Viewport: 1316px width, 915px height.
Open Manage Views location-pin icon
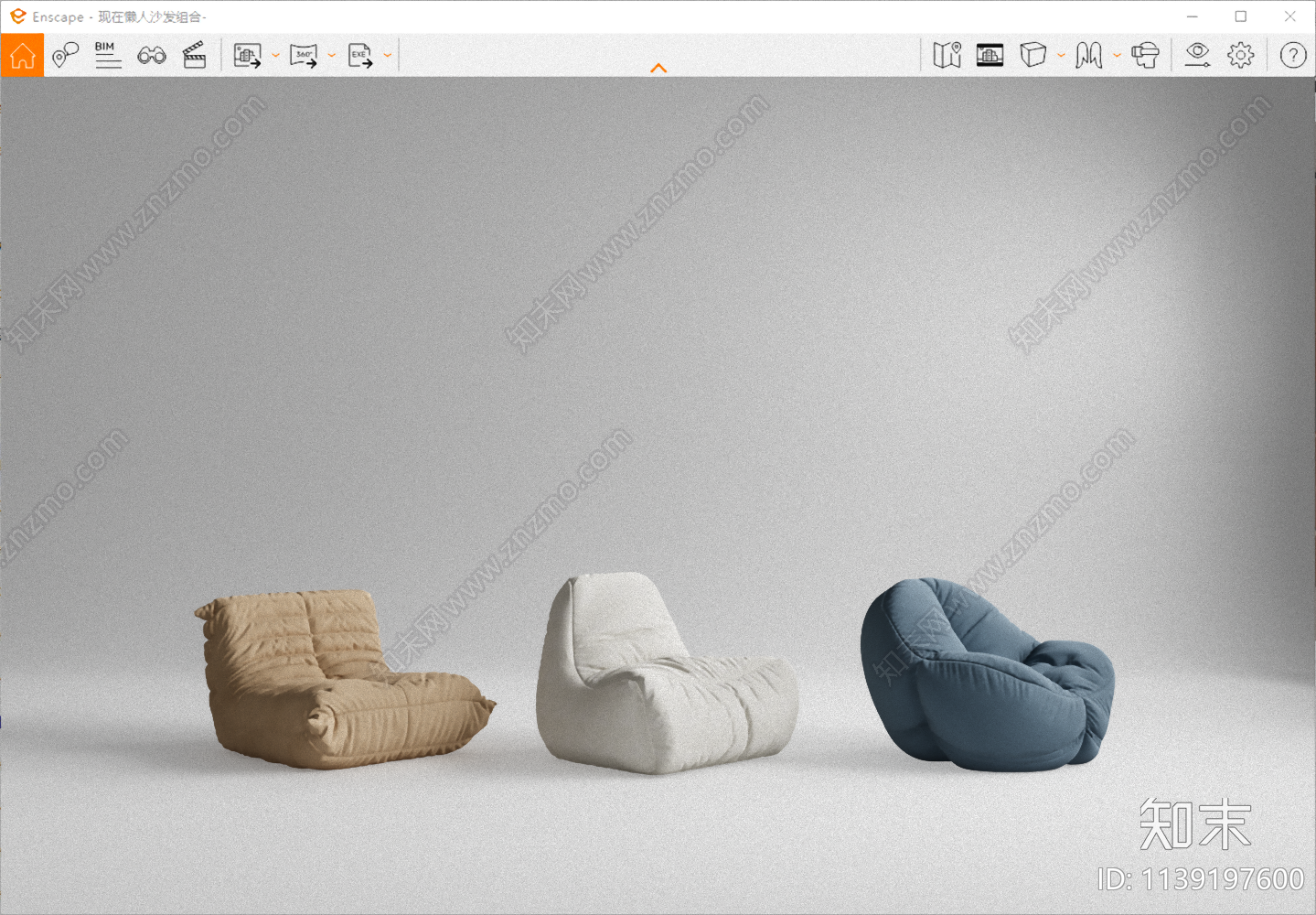click(65, 55)
